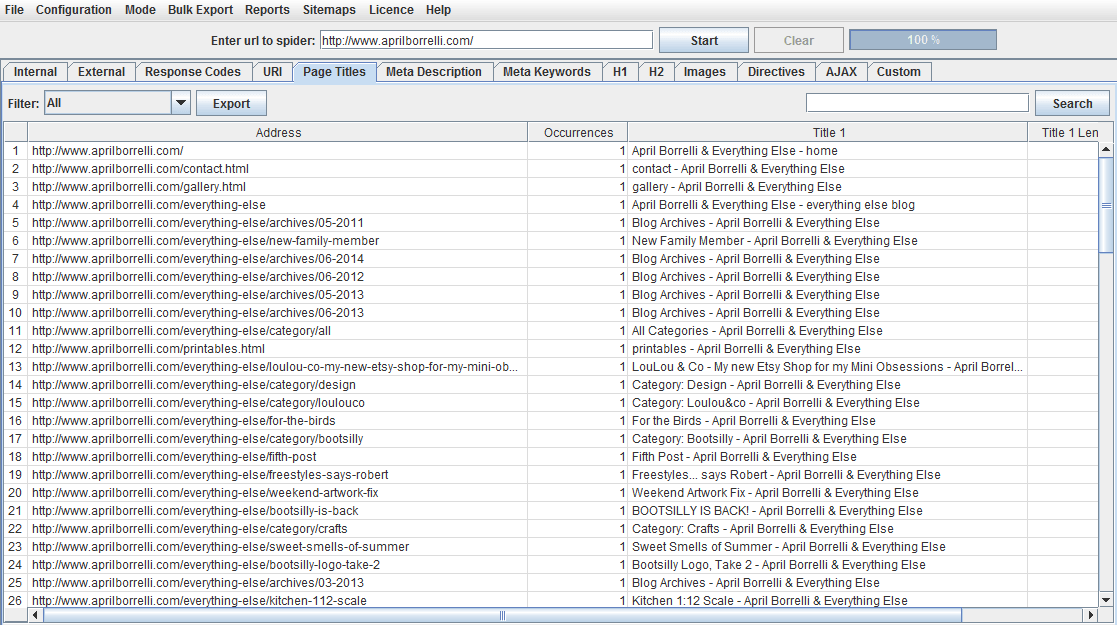Select the contact.html address row
Screen dimensions: 1117x625
(x=140, y=169)
